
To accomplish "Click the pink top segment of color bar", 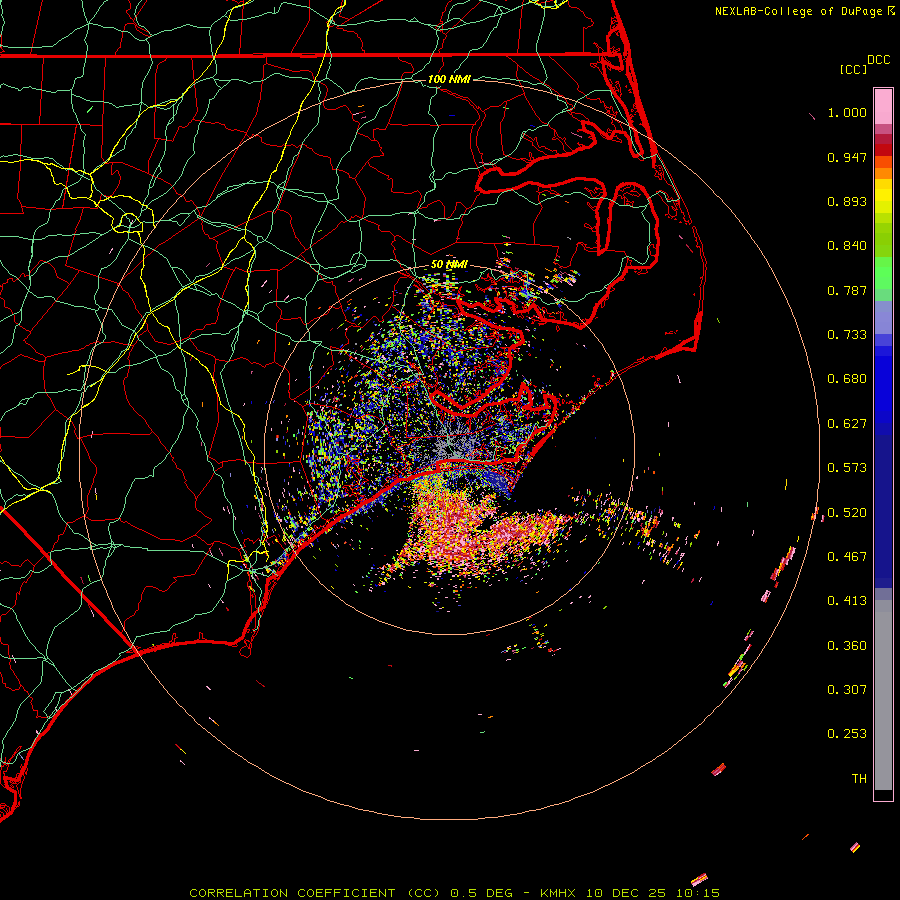I will click(883, 107).
